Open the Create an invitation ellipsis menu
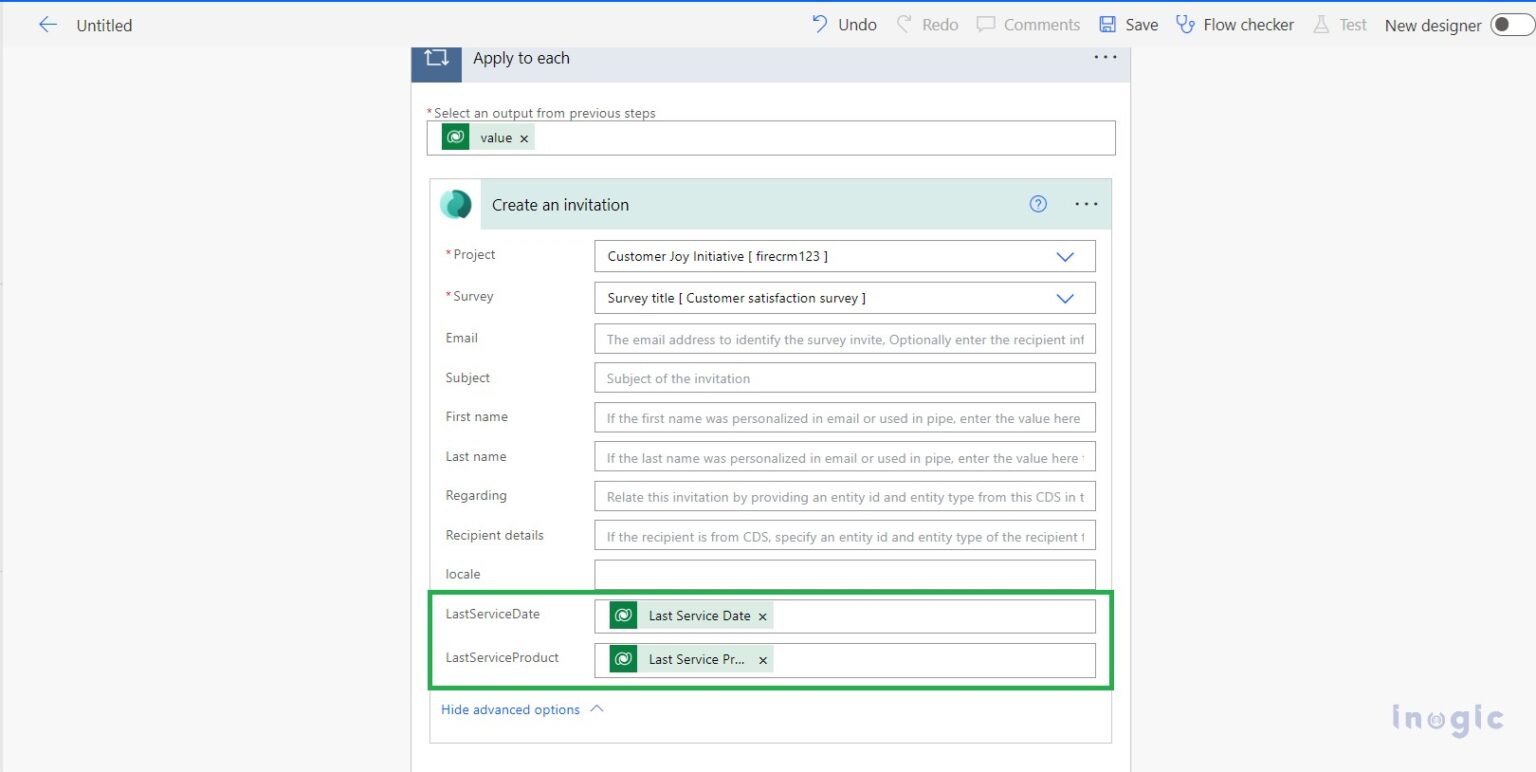1536x772 pixels. (1086, 204)
